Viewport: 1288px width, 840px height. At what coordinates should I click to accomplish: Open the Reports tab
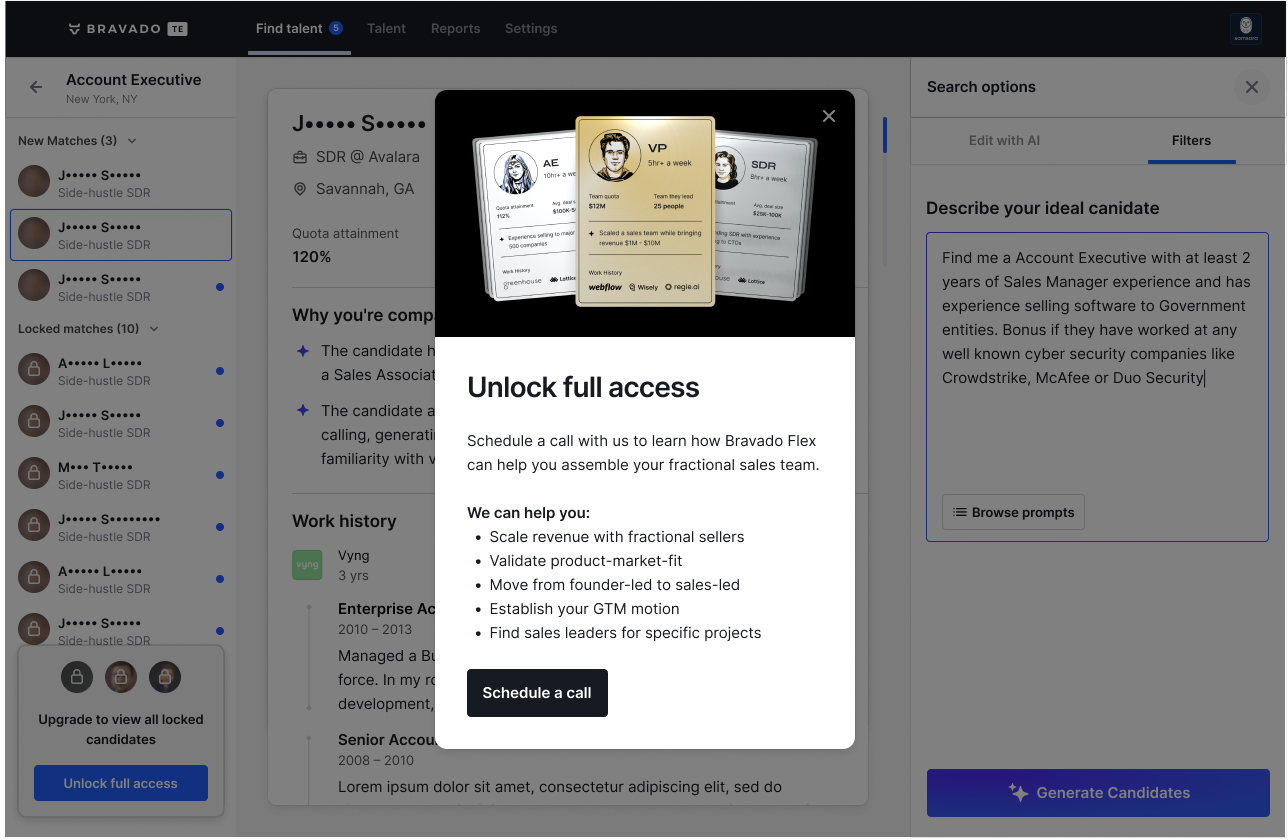455,28
